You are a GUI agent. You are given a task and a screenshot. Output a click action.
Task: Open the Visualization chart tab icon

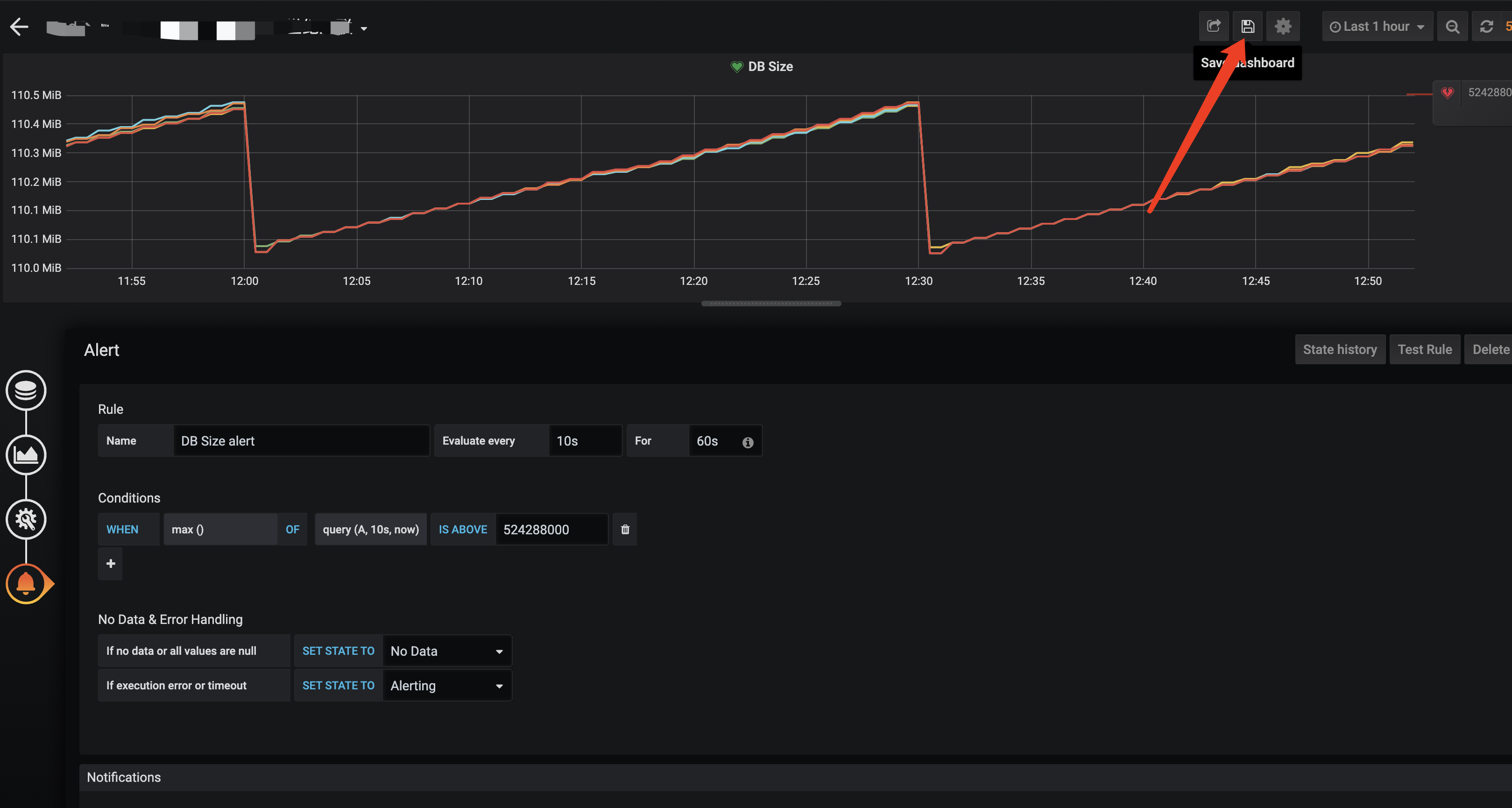point(26,455)
